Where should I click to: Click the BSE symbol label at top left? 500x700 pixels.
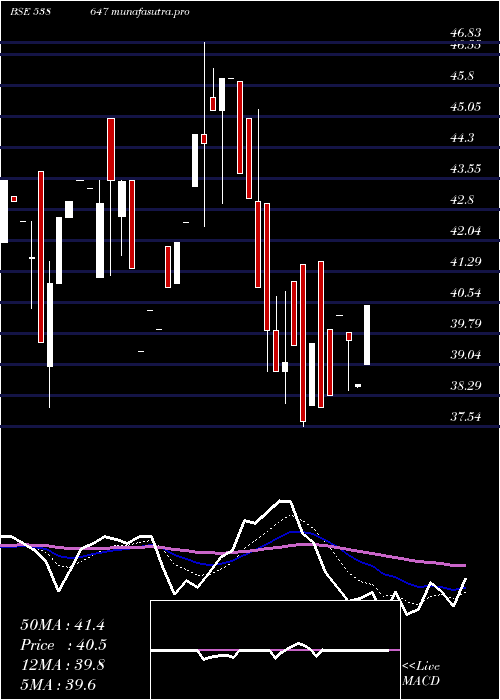tap(30, 12)
